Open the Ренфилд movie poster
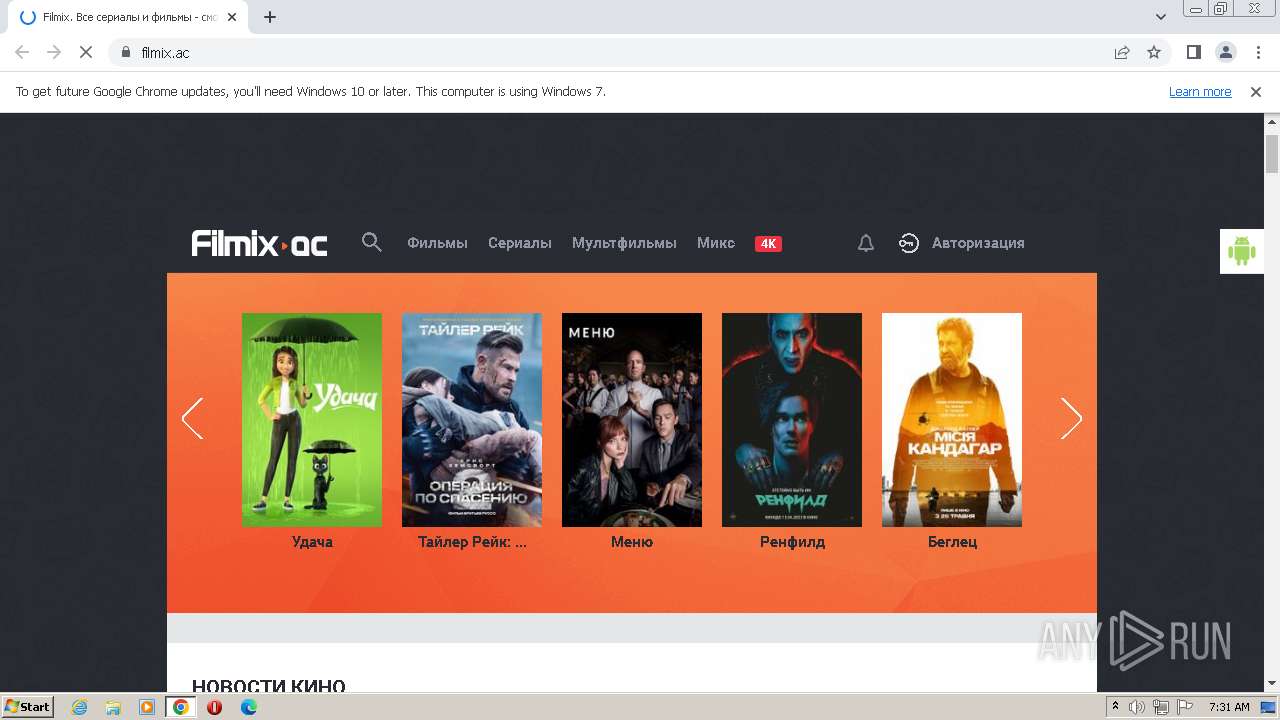This screenshot has height=720, width=1280. tap(792, 420)
